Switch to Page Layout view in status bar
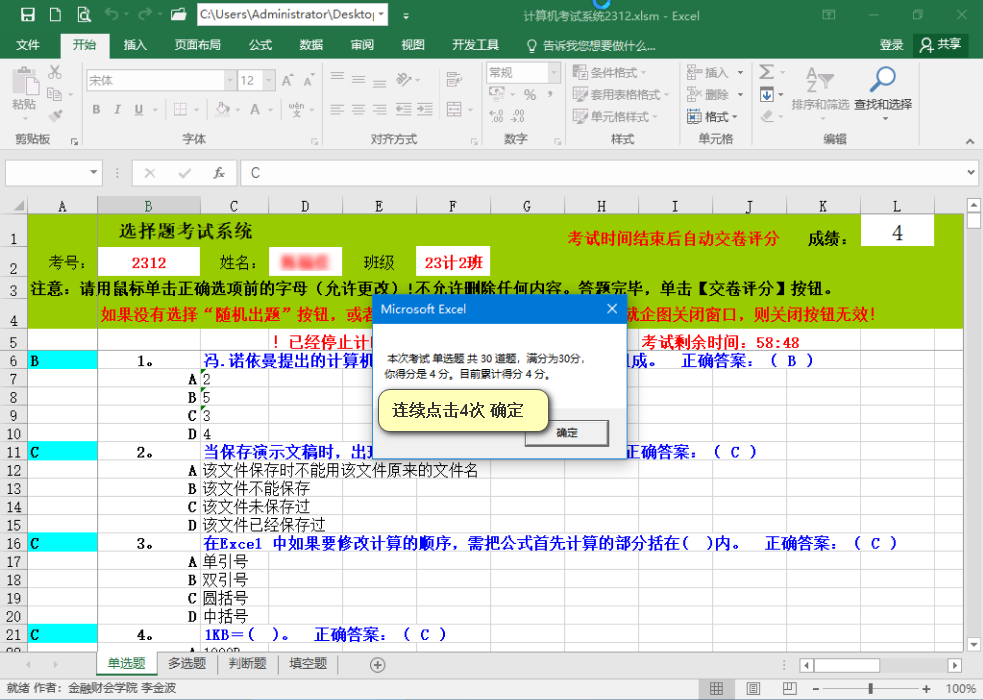The height and width of the screenshot is (700, 983). [753, 689]
